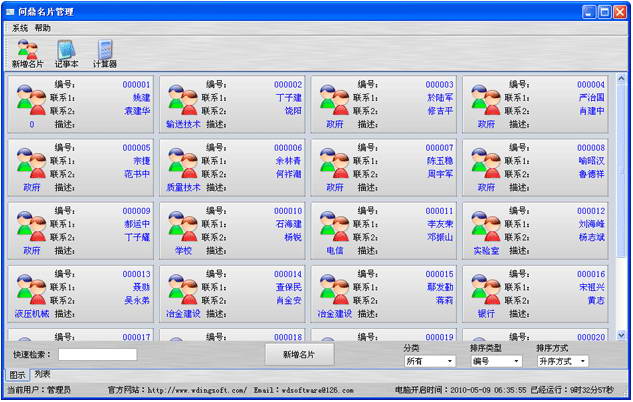This screenshot has width=633, height=402.
Task: Click the 当前用户：管理员 status entry
Action: 39,390
